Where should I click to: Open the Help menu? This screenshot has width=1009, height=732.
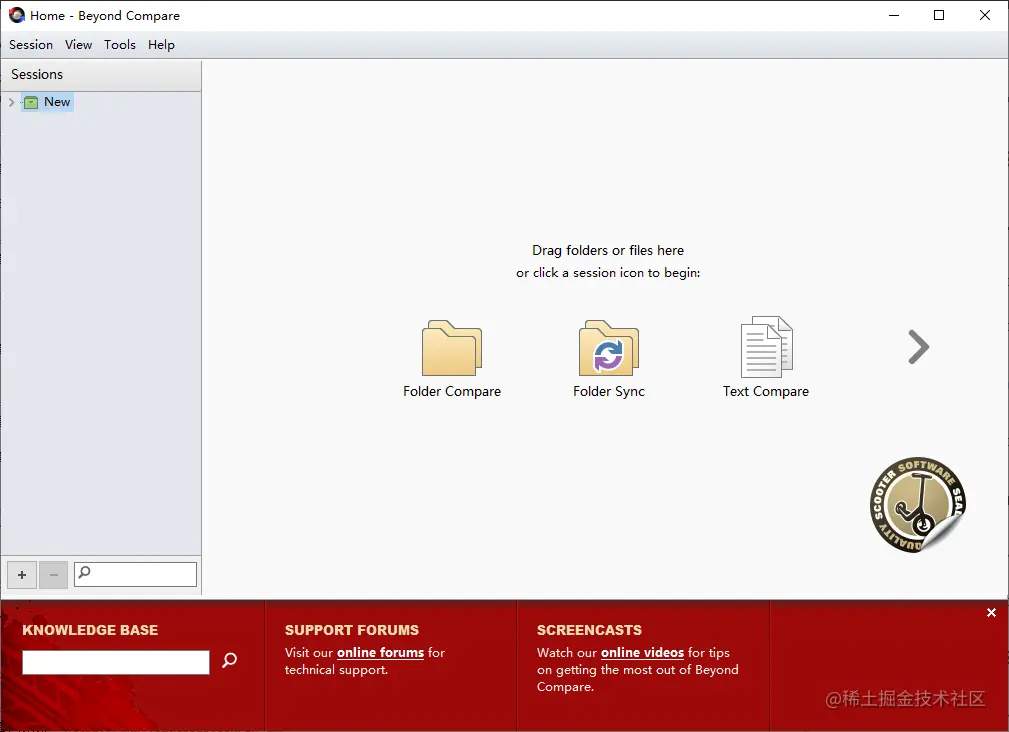point(161,44)
